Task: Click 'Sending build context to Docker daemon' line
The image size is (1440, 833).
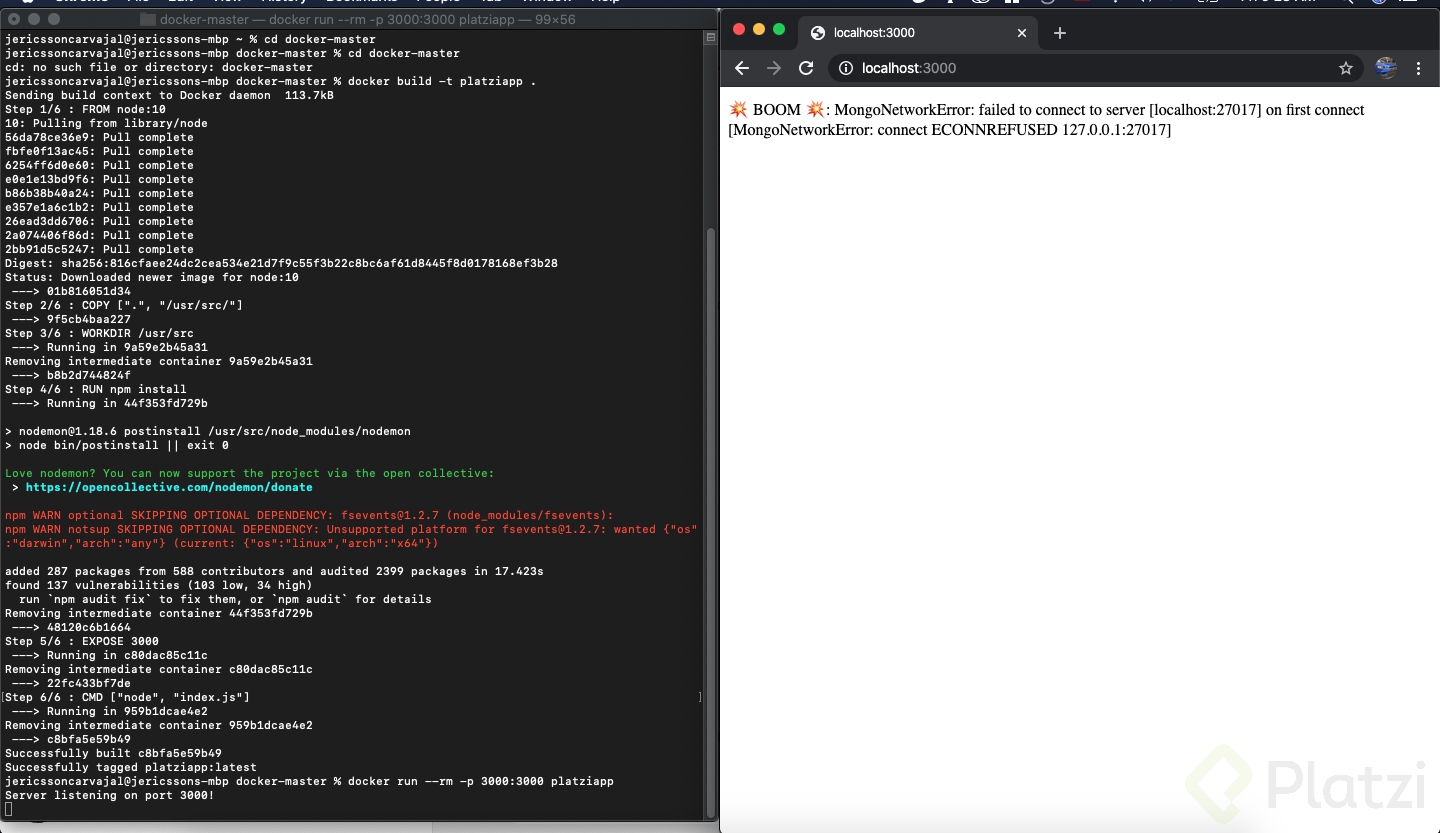Action: point(169,95)
